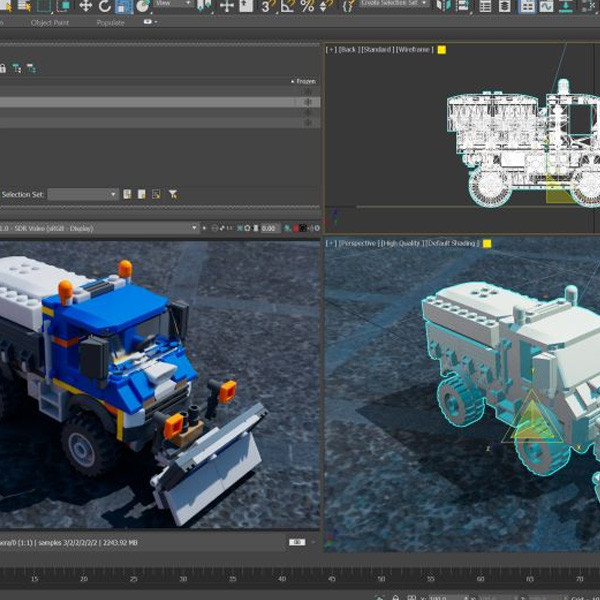Toggle Keyboard Shortcut Override icon
Viewport: 600px width, 600px height.
246,6
